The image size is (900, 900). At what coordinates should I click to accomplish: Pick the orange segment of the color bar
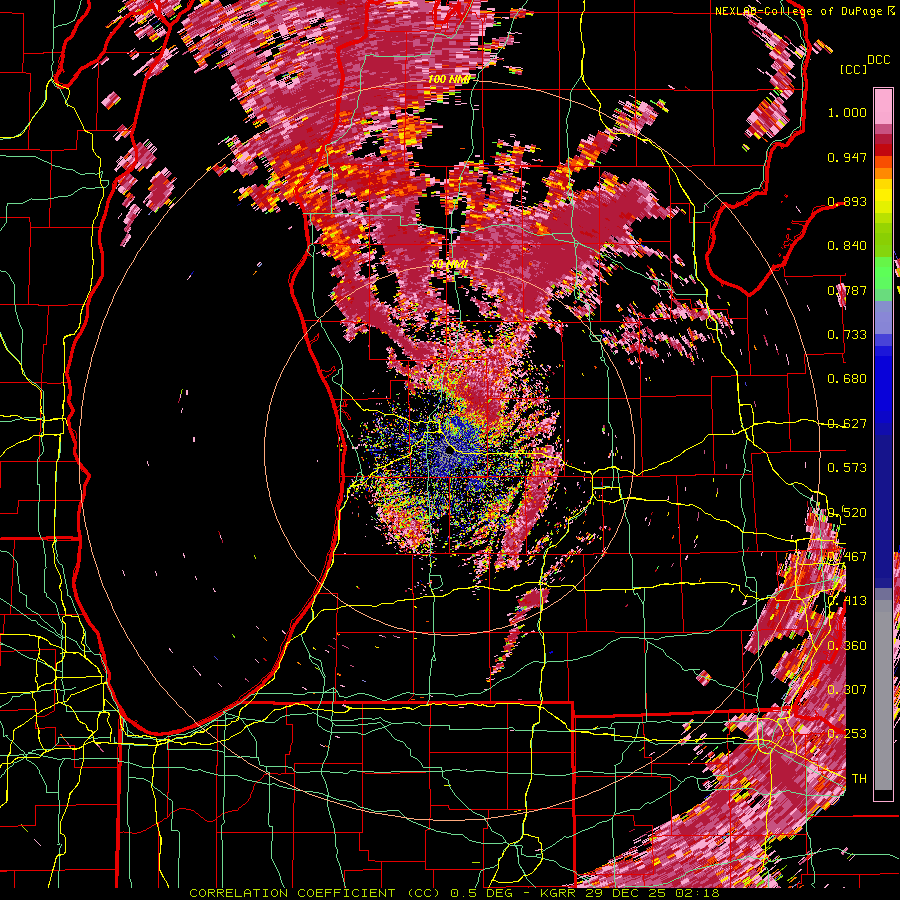click(883, 173)
